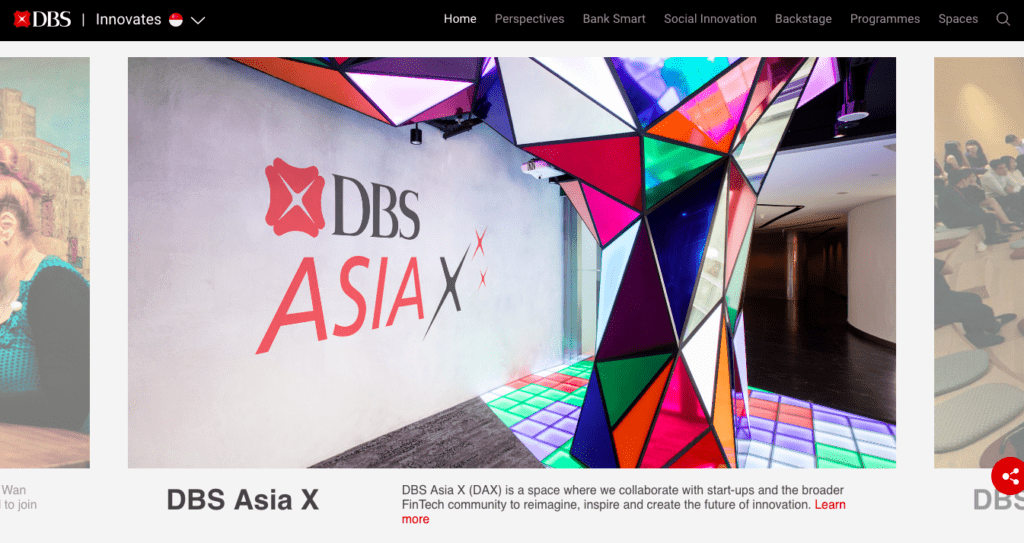Click the DBS Asia X heading
The image size is (1024, 543).
point(243,500)
